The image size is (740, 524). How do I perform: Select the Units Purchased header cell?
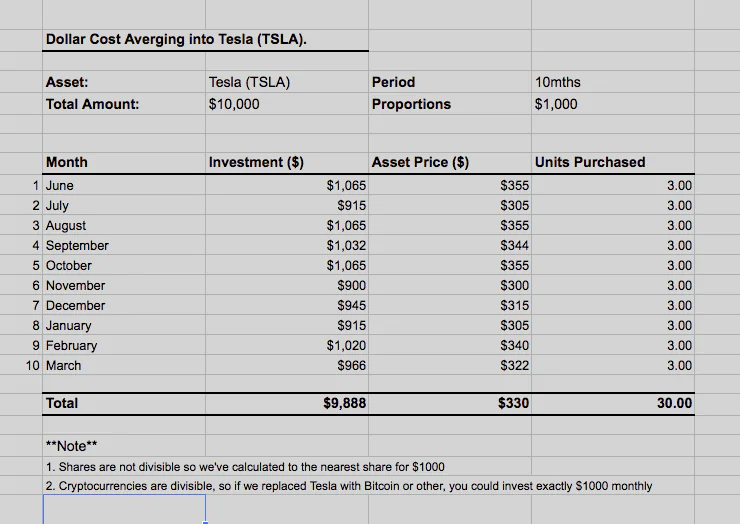[x=613, y=162]
